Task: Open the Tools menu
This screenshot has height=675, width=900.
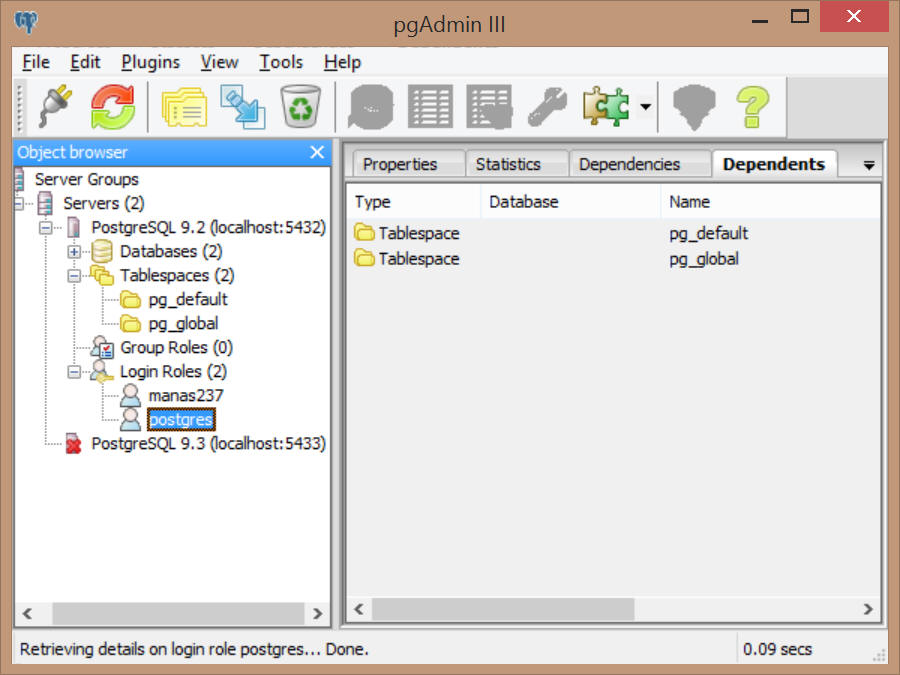Action: pos(281,62)
